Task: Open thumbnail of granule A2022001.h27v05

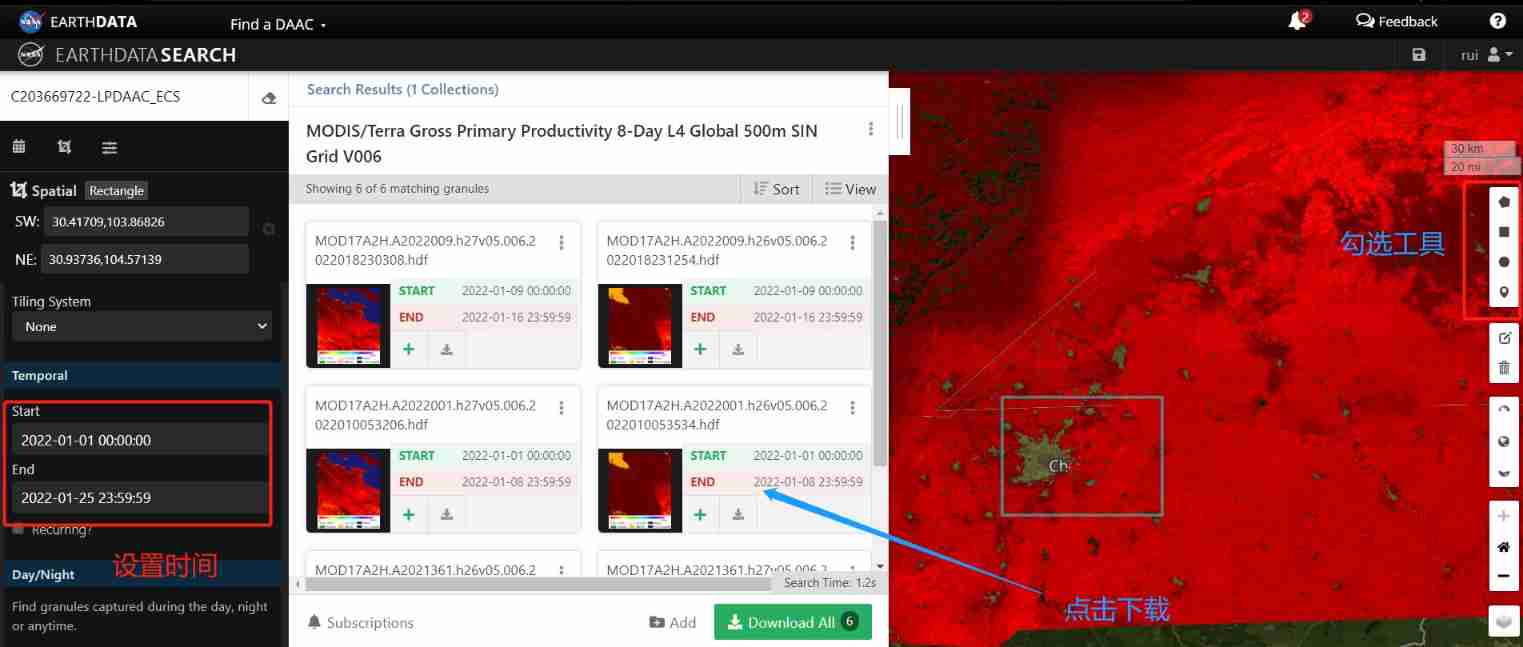Action: 348,490
